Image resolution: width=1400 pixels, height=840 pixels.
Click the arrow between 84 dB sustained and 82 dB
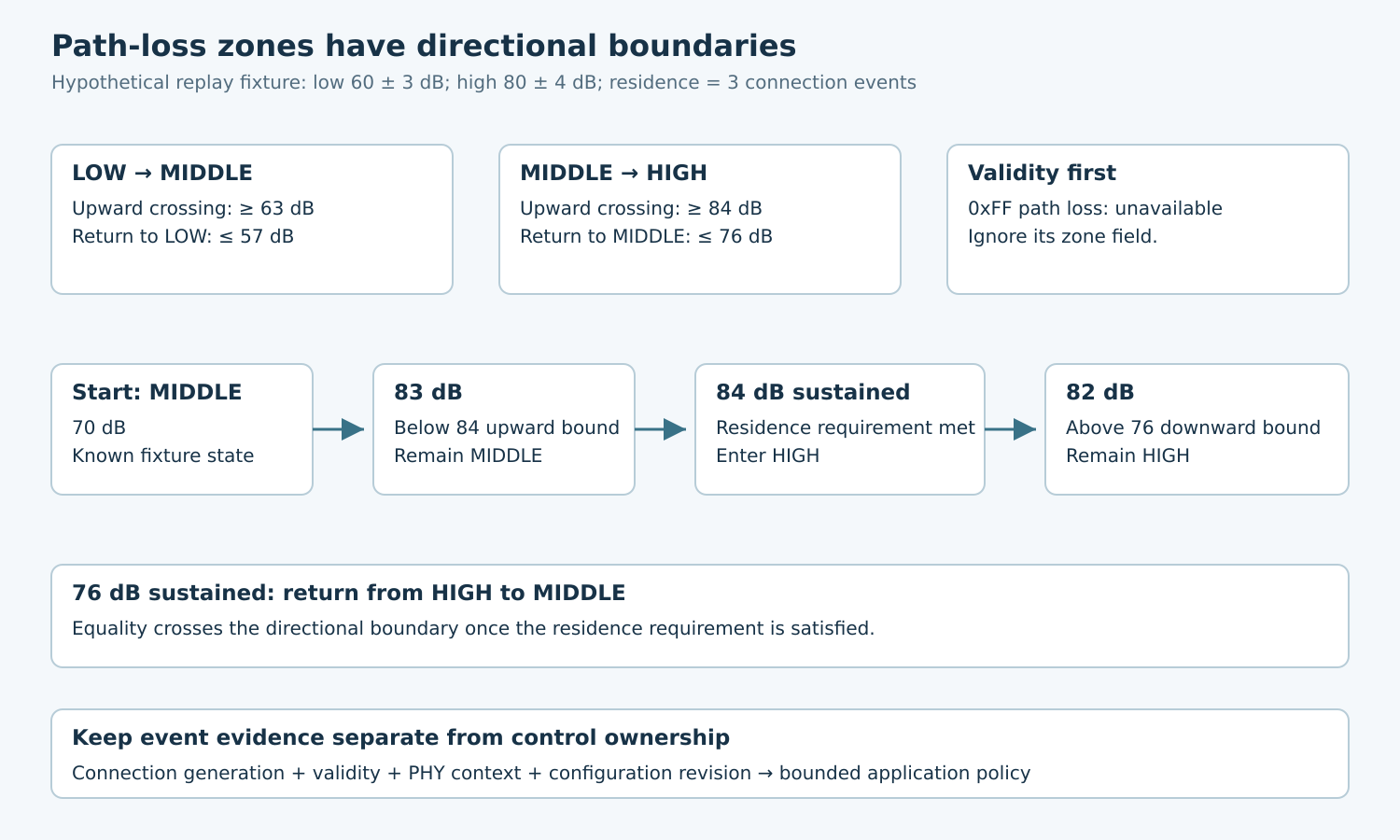pyautogui.click(x=1011, y=429)
